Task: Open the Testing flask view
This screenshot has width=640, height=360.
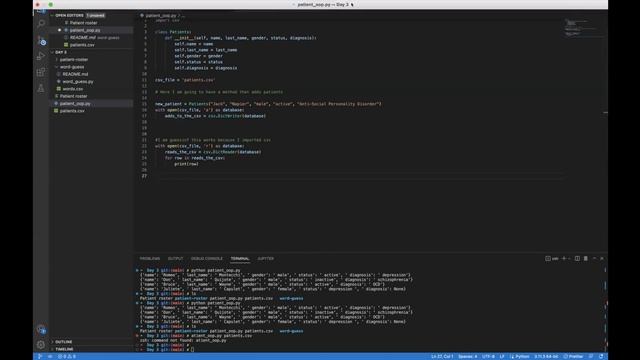Action: tap(41, 88)
